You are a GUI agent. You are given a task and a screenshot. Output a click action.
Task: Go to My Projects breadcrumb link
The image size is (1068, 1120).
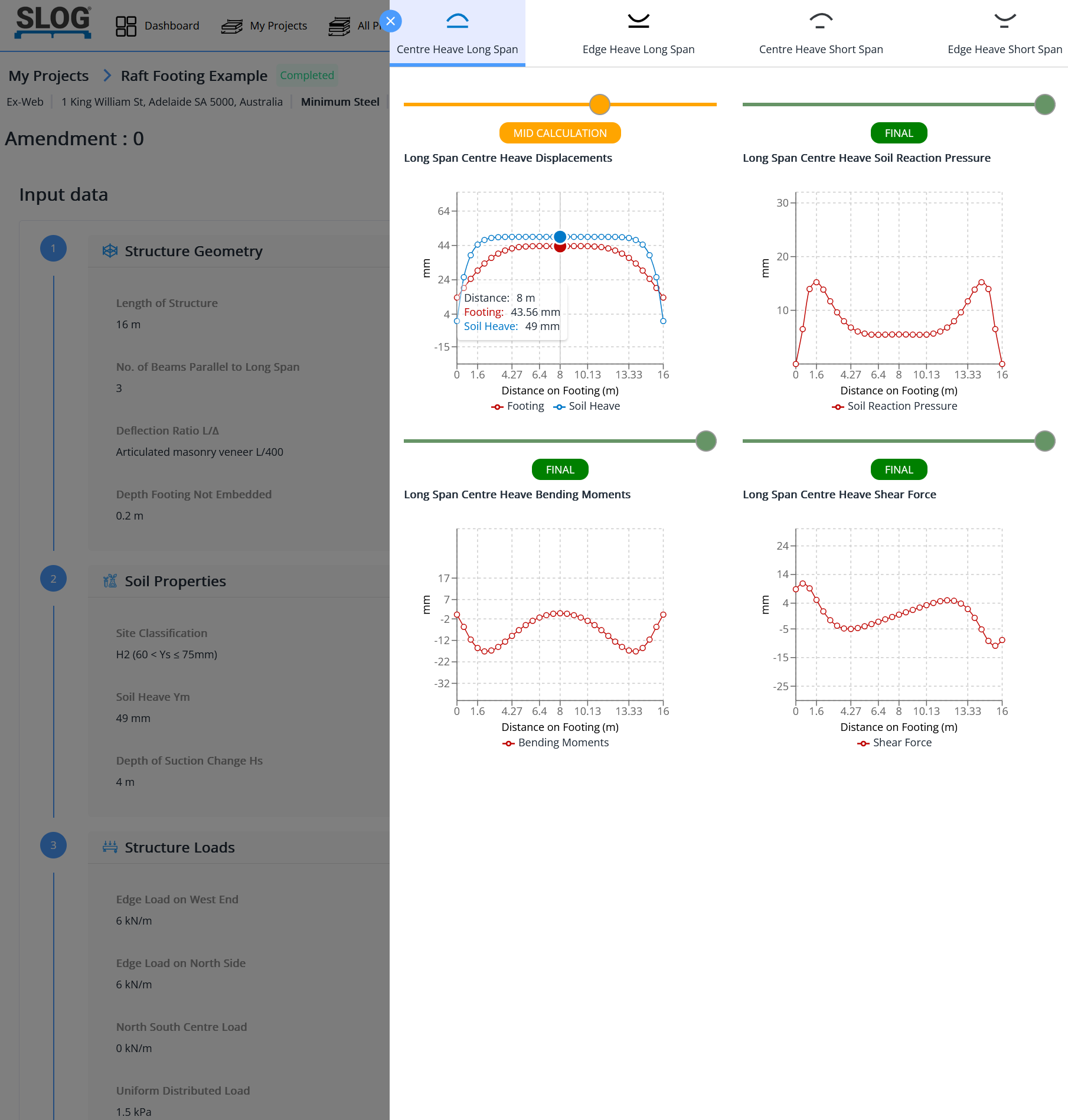[x=48, y=76]
